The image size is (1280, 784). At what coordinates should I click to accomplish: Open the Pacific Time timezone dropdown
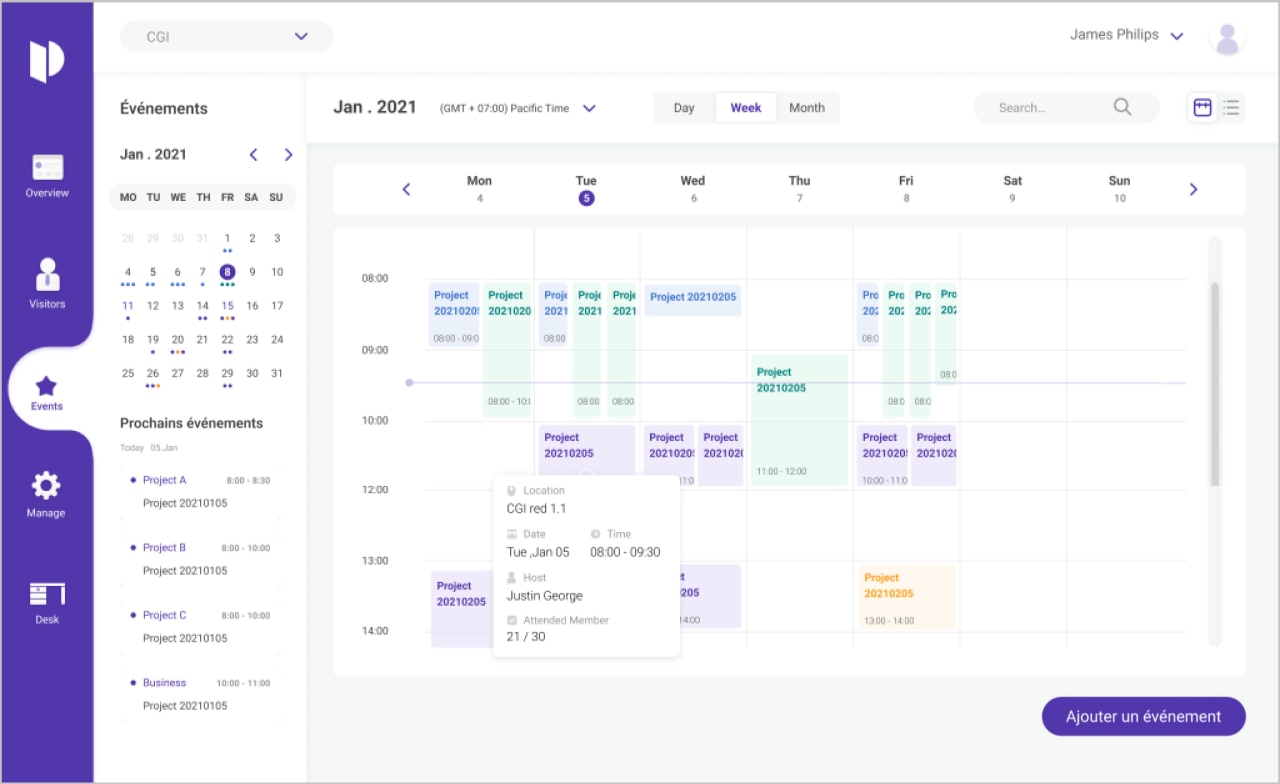[x=589, y=108]
